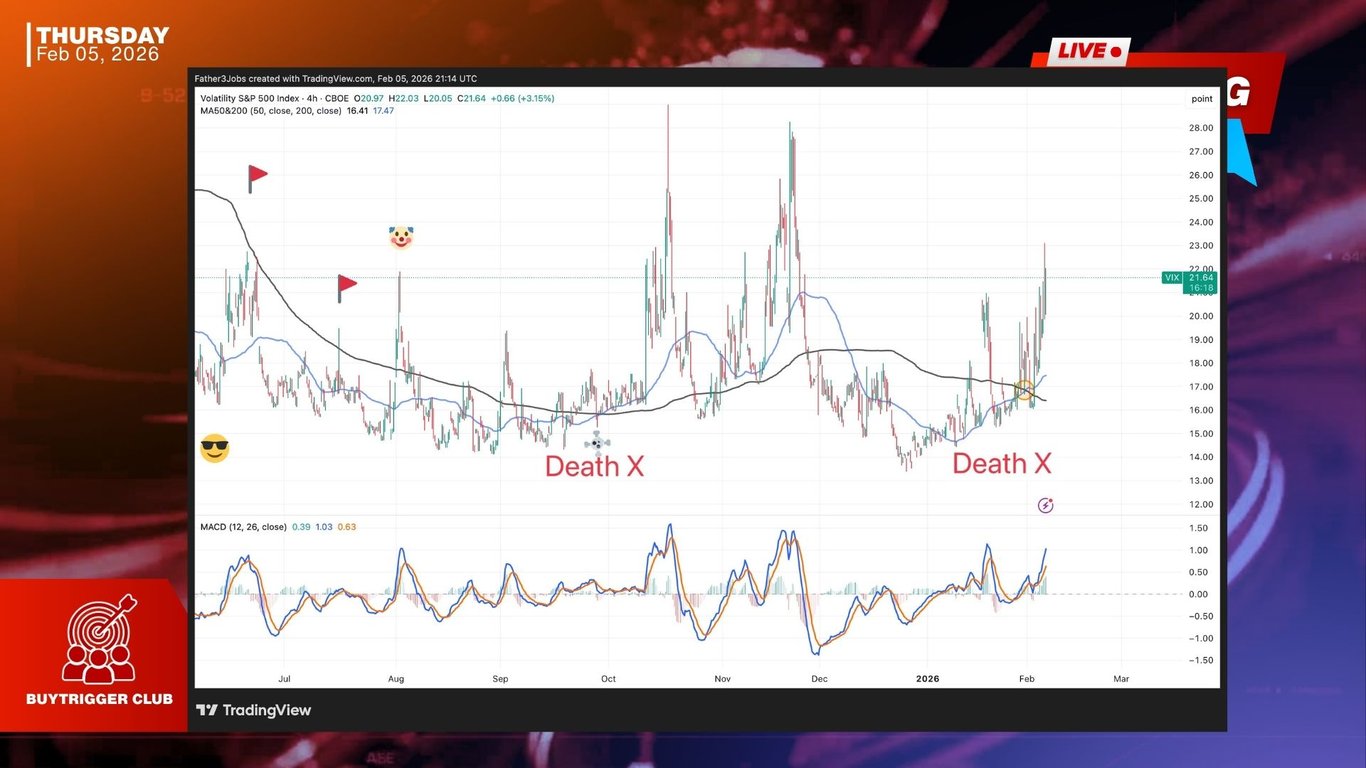Click the 2026 label on time axis
Screen dimensions: 1366x768
pos(929,679)
